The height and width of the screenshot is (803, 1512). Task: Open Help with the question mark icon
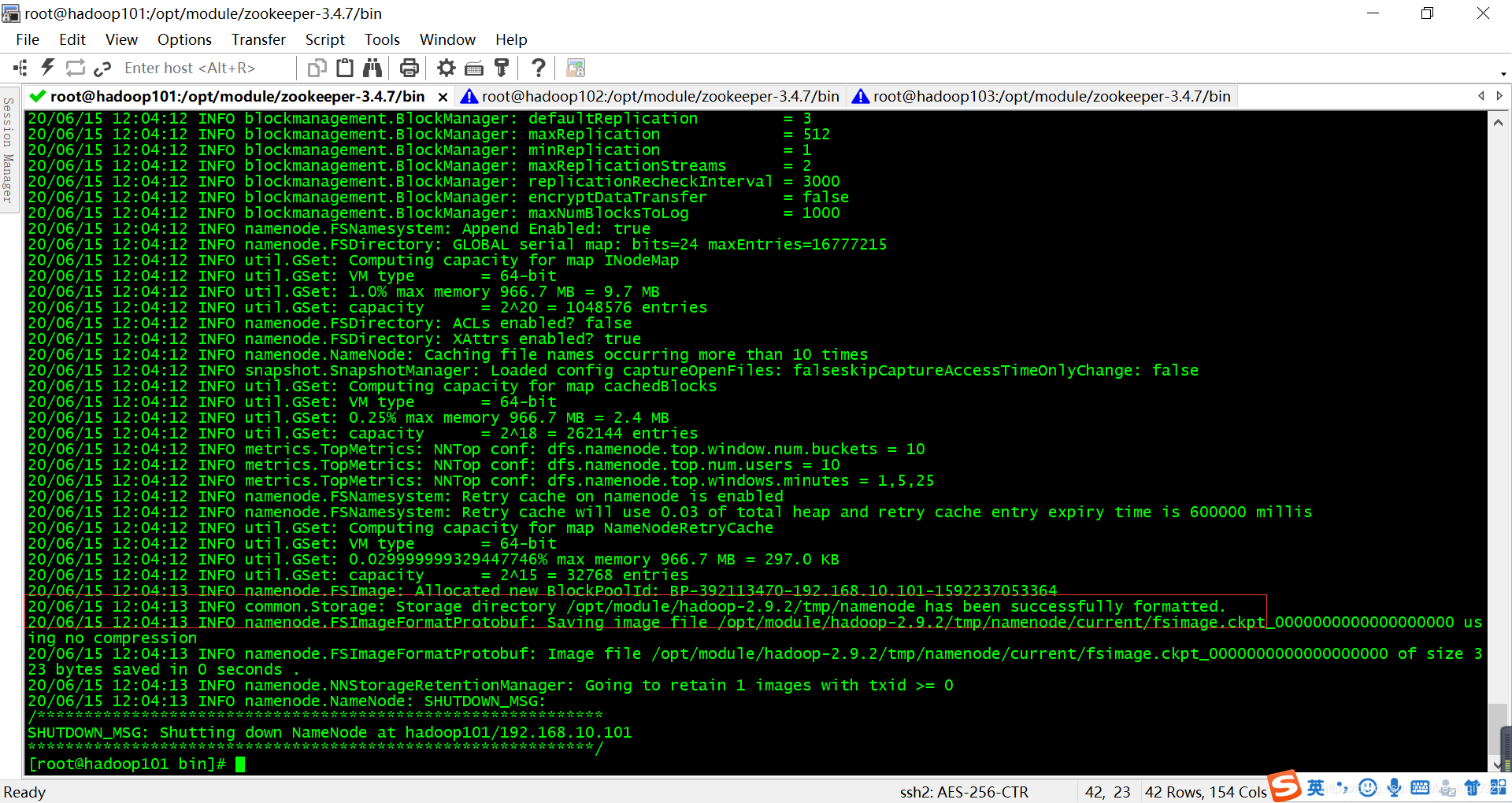(539, 68)
